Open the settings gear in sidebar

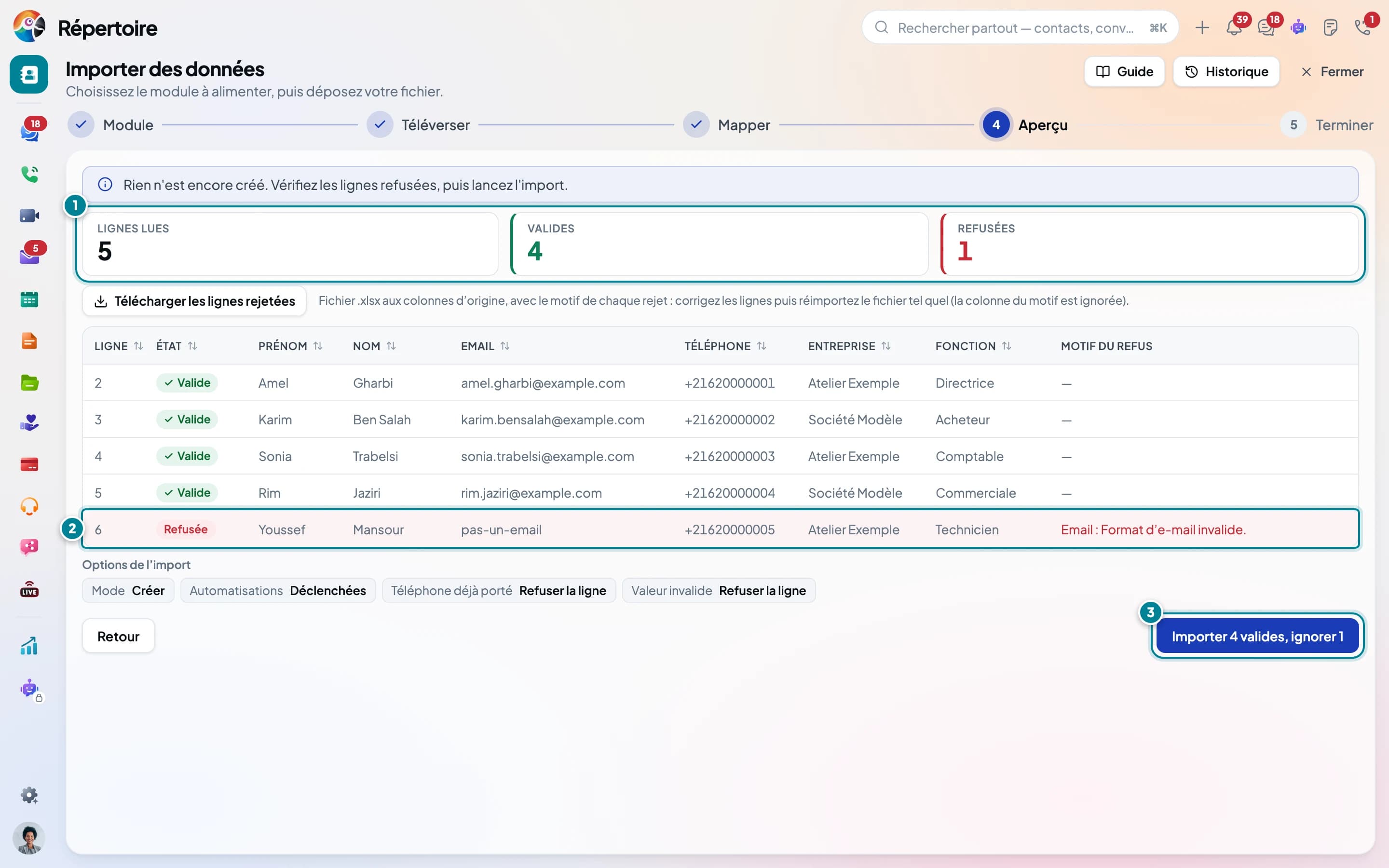(29, 795)
